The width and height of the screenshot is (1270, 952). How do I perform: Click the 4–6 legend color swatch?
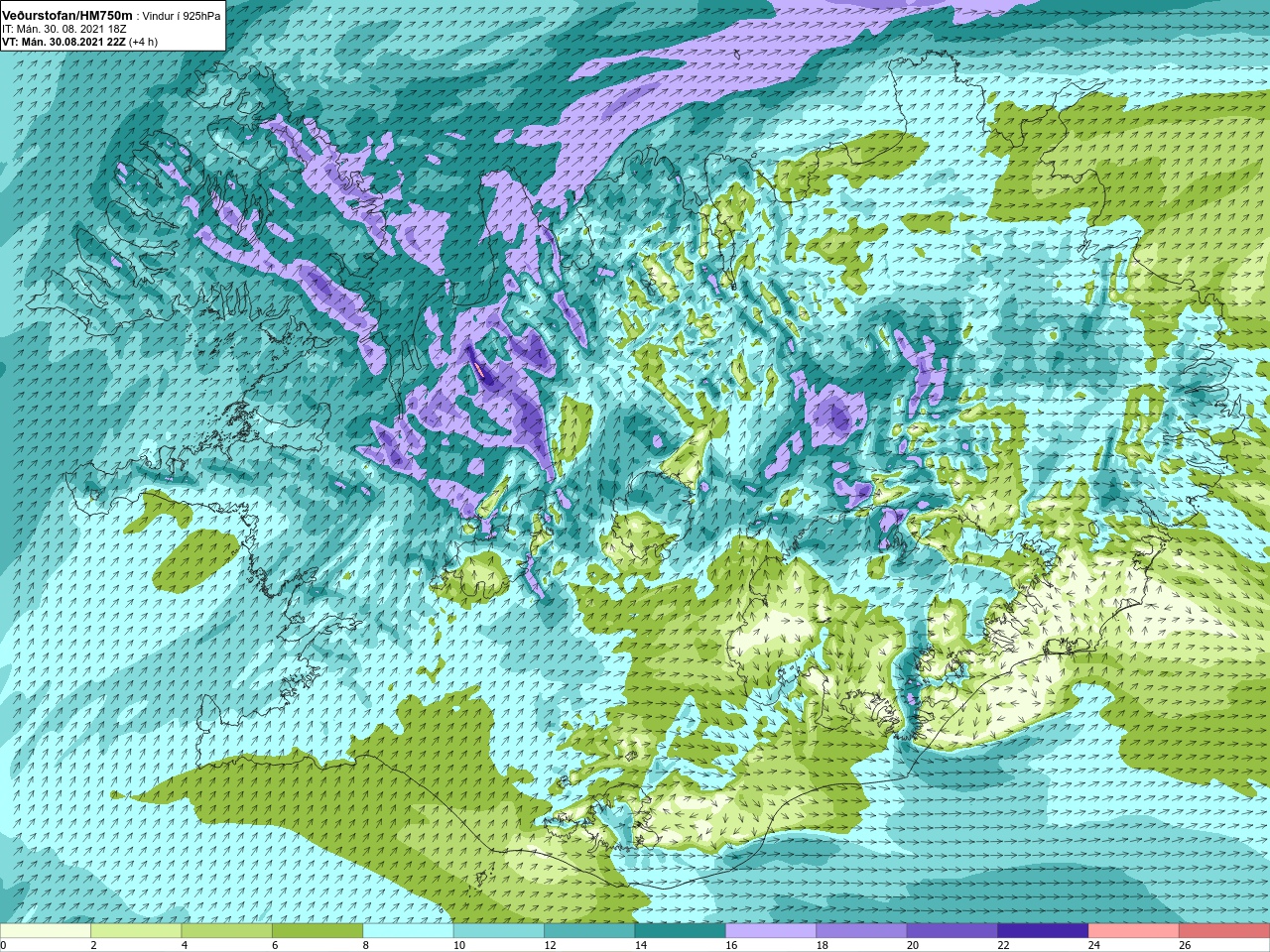[x=227, y=932]
